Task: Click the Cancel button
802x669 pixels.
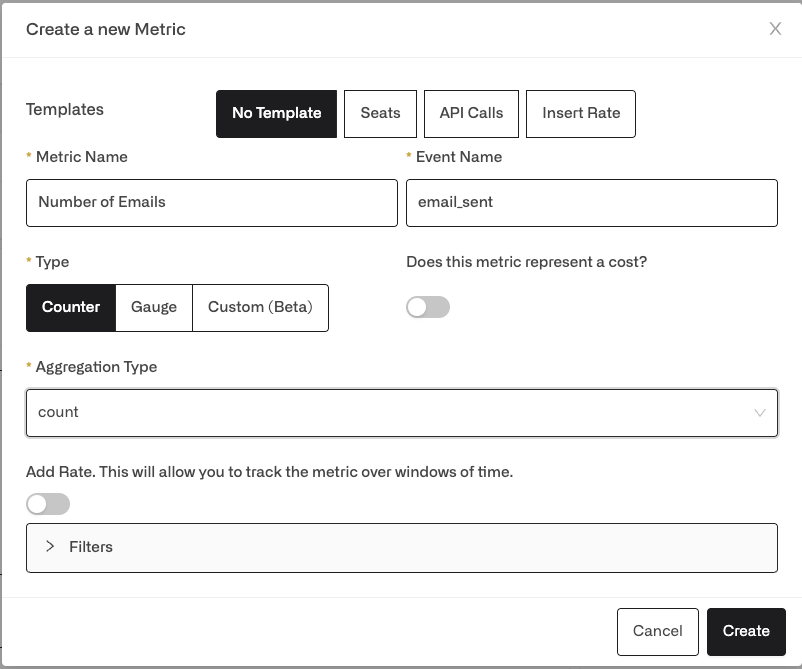Action: pyautogui.click(x=658, y=632)
